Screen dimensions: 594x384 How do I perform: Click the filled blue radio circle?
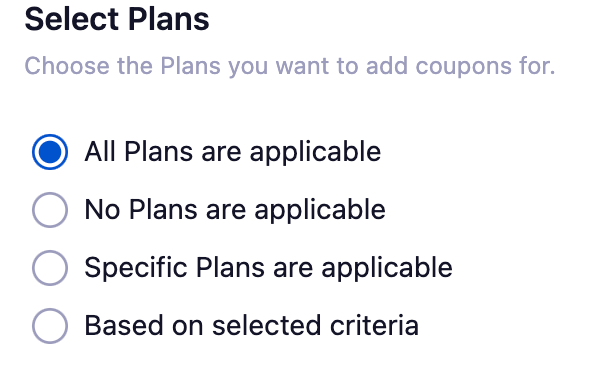tap(50, 152)
